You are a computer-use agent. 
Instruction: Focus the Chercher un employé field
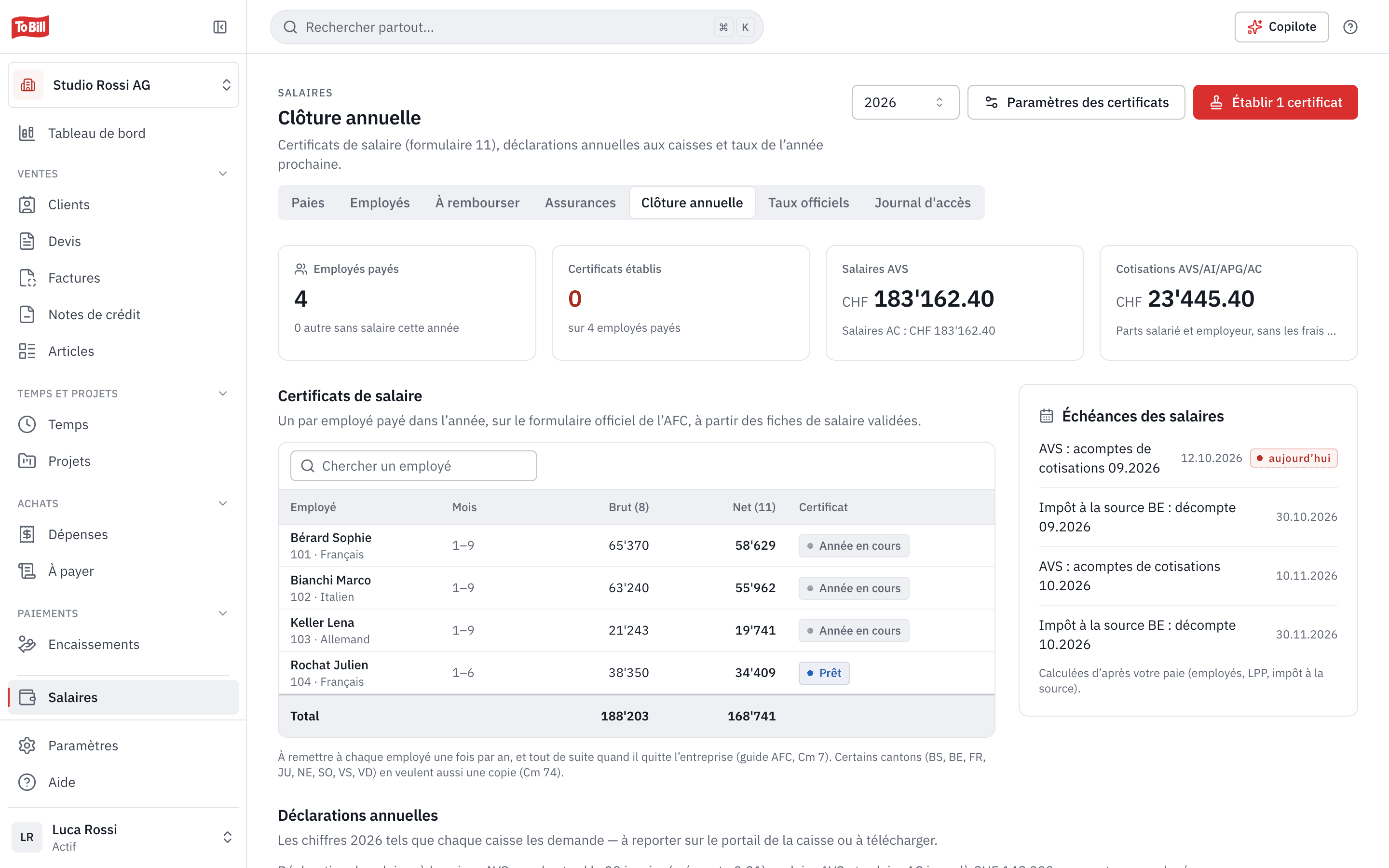pyautogui.click(x=413, y=465)
